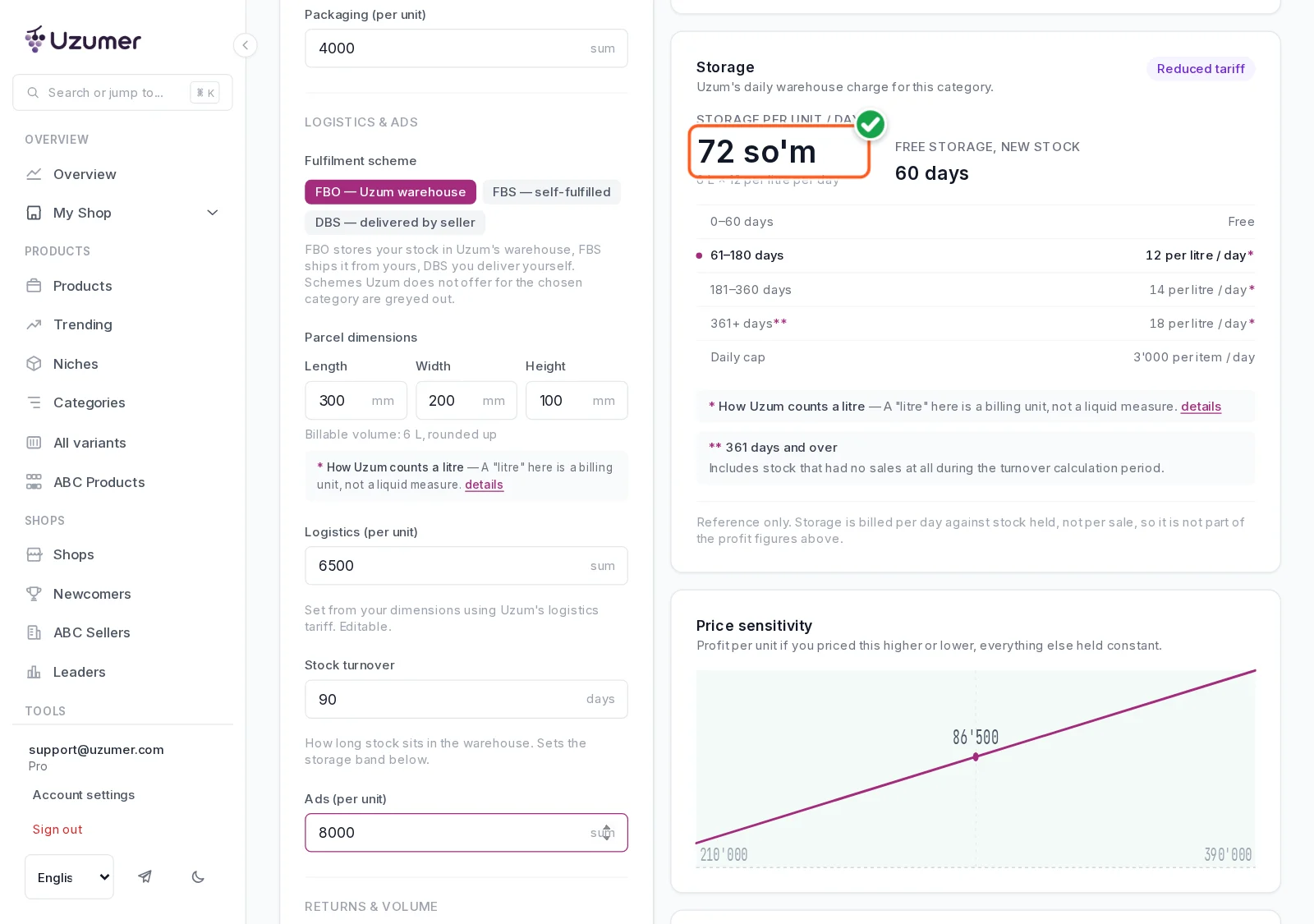Click the Packaging per unit field
Viewport: 1314px width, 924px height.
pos(466,48)
